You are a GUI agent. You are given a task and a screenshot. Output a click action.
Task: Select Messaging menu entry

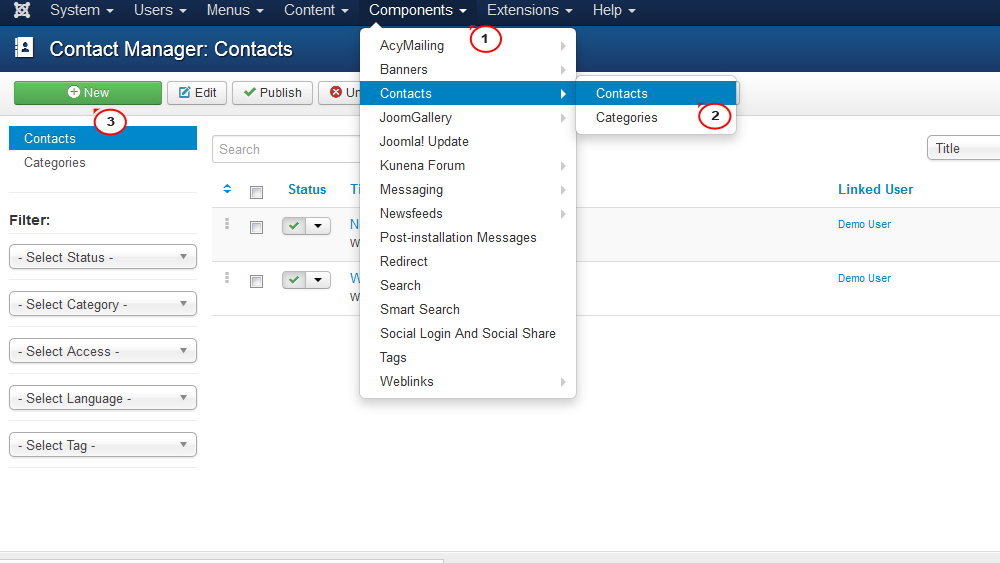467,189
